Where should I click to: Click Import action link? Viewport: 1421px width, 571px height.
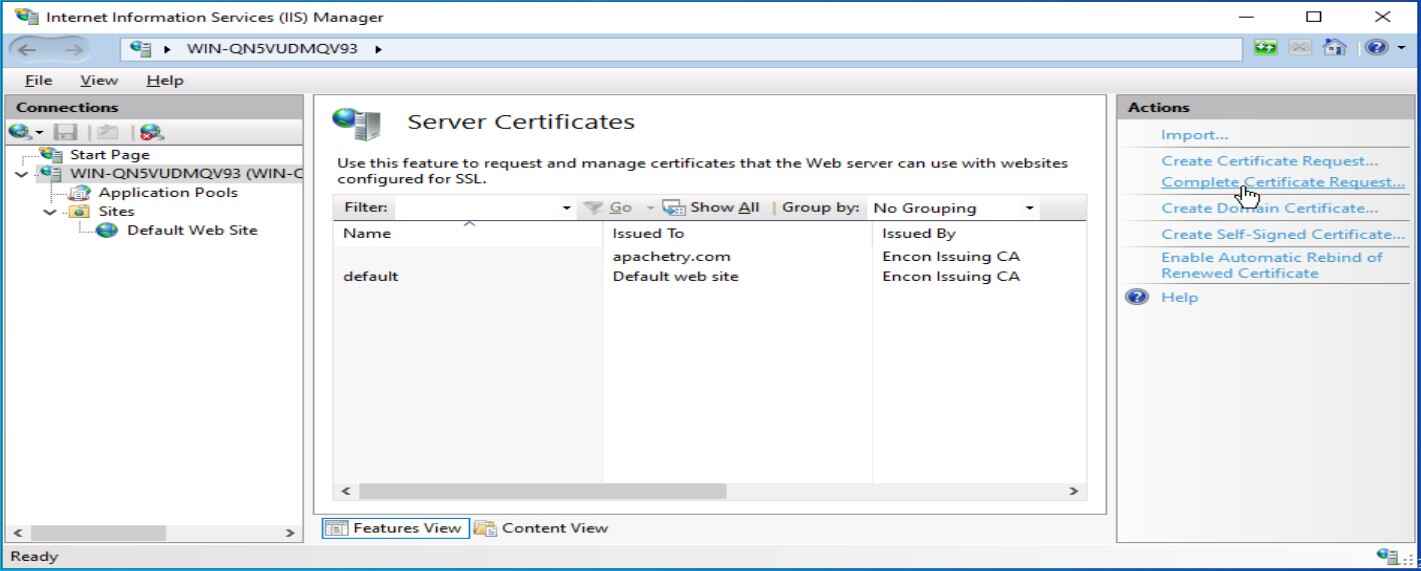(x=1194, y=135)
